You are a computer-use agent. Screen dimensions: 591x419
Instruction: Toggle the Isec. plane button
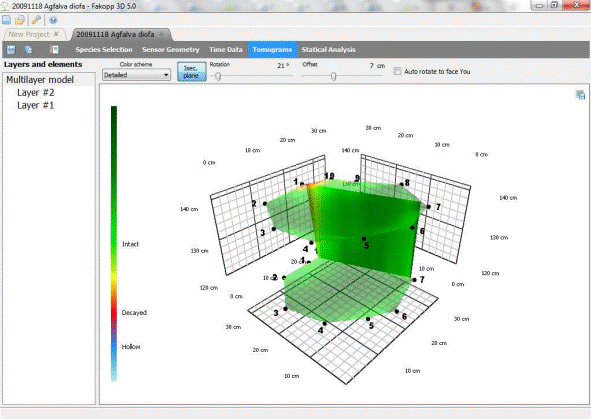191,72
